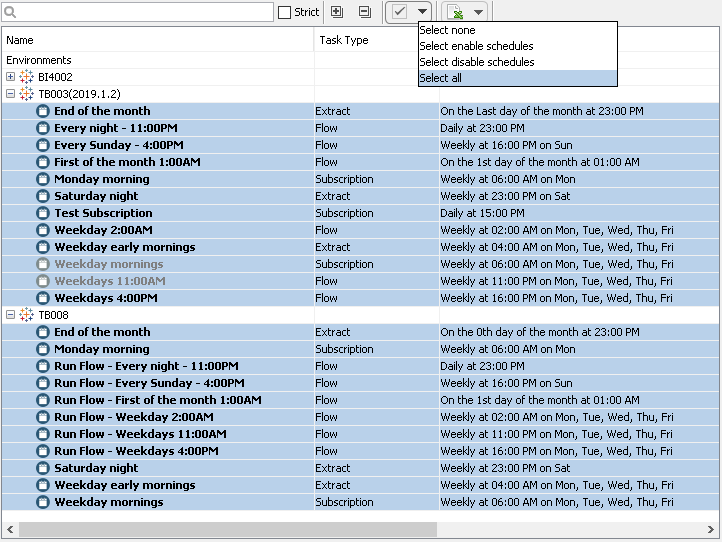Screen dimensions: 722x542
Task: Click the Excel export icon
Action: tap(455, 12)
